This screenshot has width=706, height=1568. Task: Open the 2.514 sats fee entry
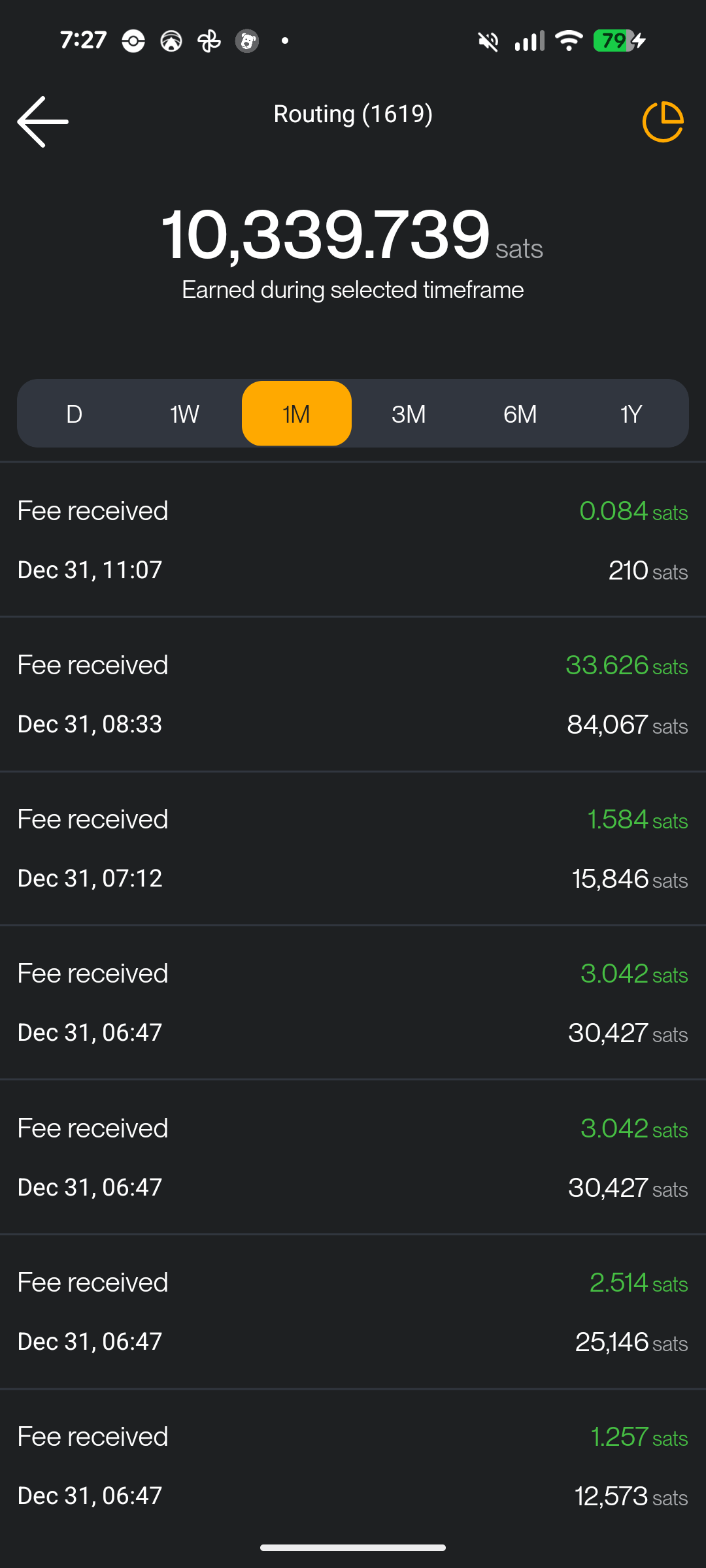(x=353, y=1312)
